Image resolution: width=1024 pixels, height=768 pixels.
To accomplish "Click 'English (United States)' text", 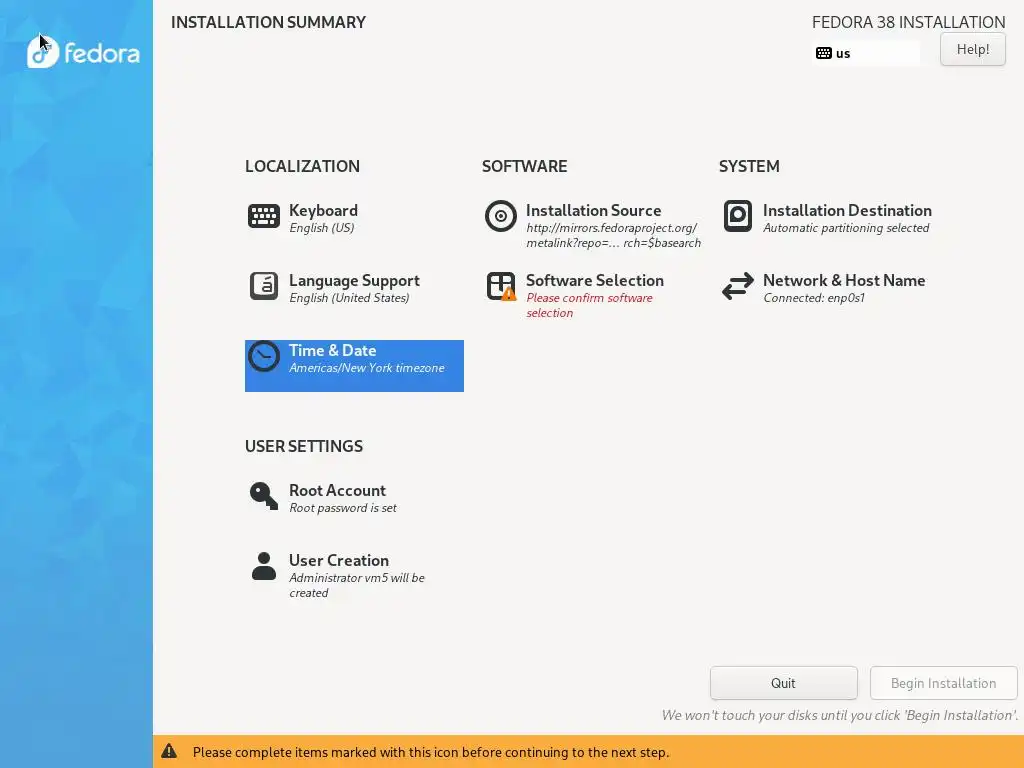I will tap(349, 298).
